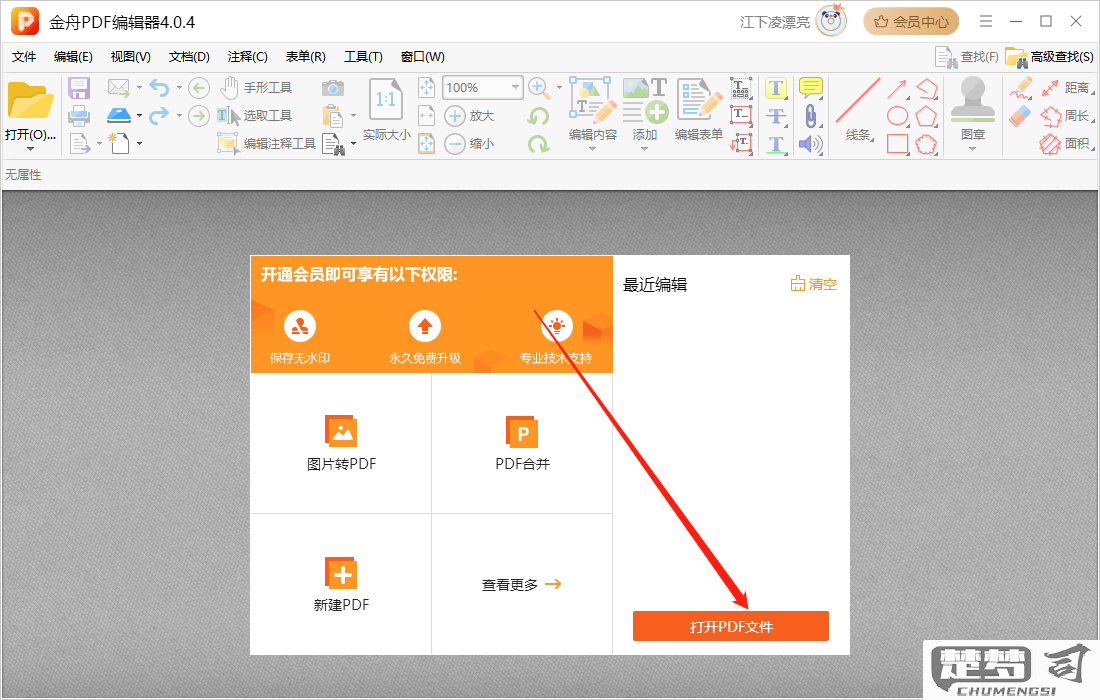Open the 100% zoom level dropdown
The image size is (1100, 700).
[x=515, y=88]
